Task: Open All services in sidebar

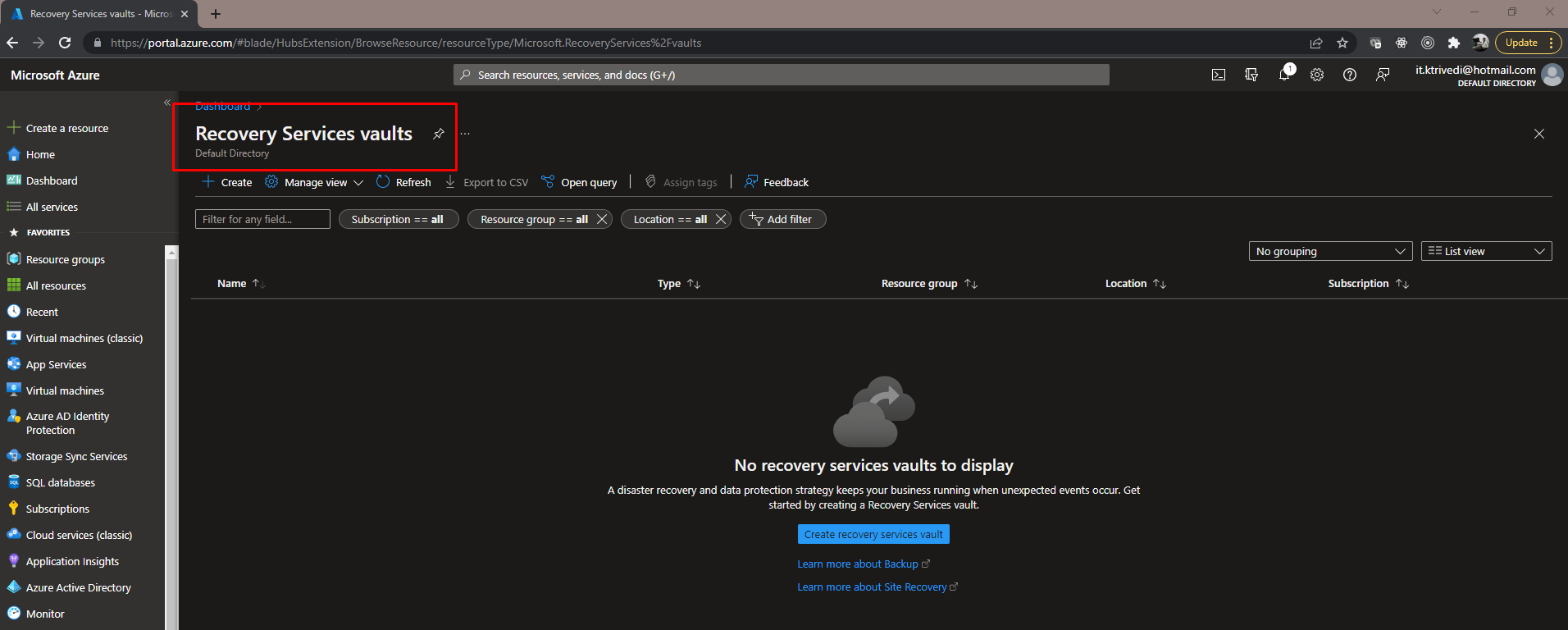Action: pyautogui.click(x=52, y=207)
